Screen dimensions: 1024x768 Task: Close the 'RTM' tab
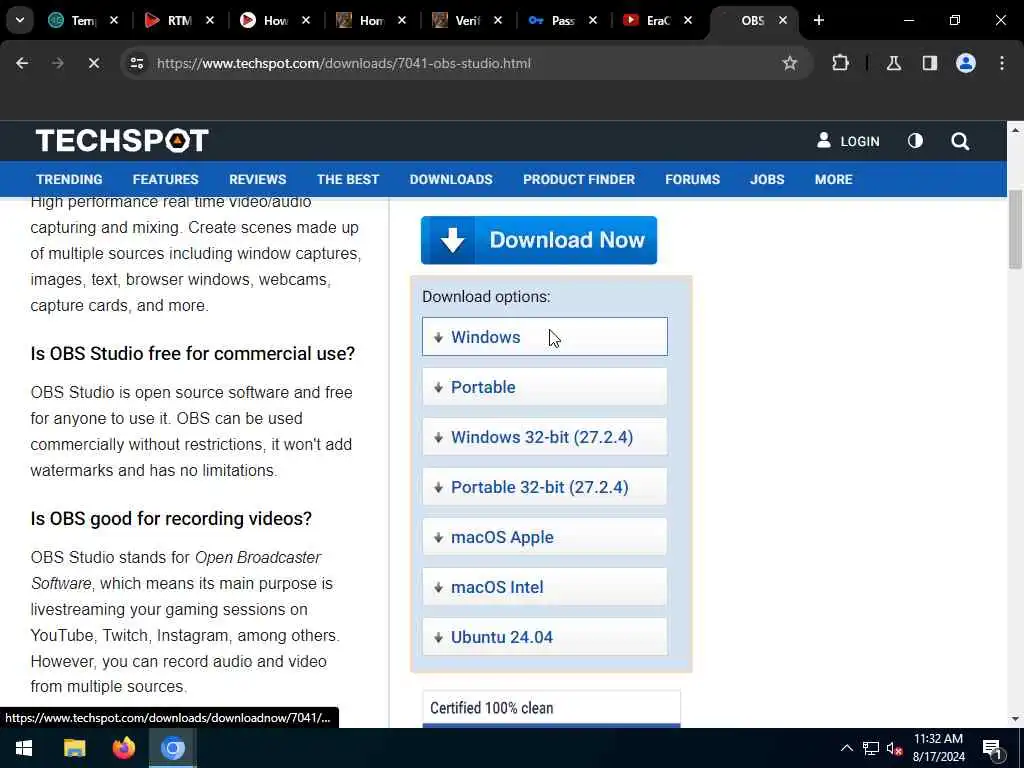coord(210,20)
